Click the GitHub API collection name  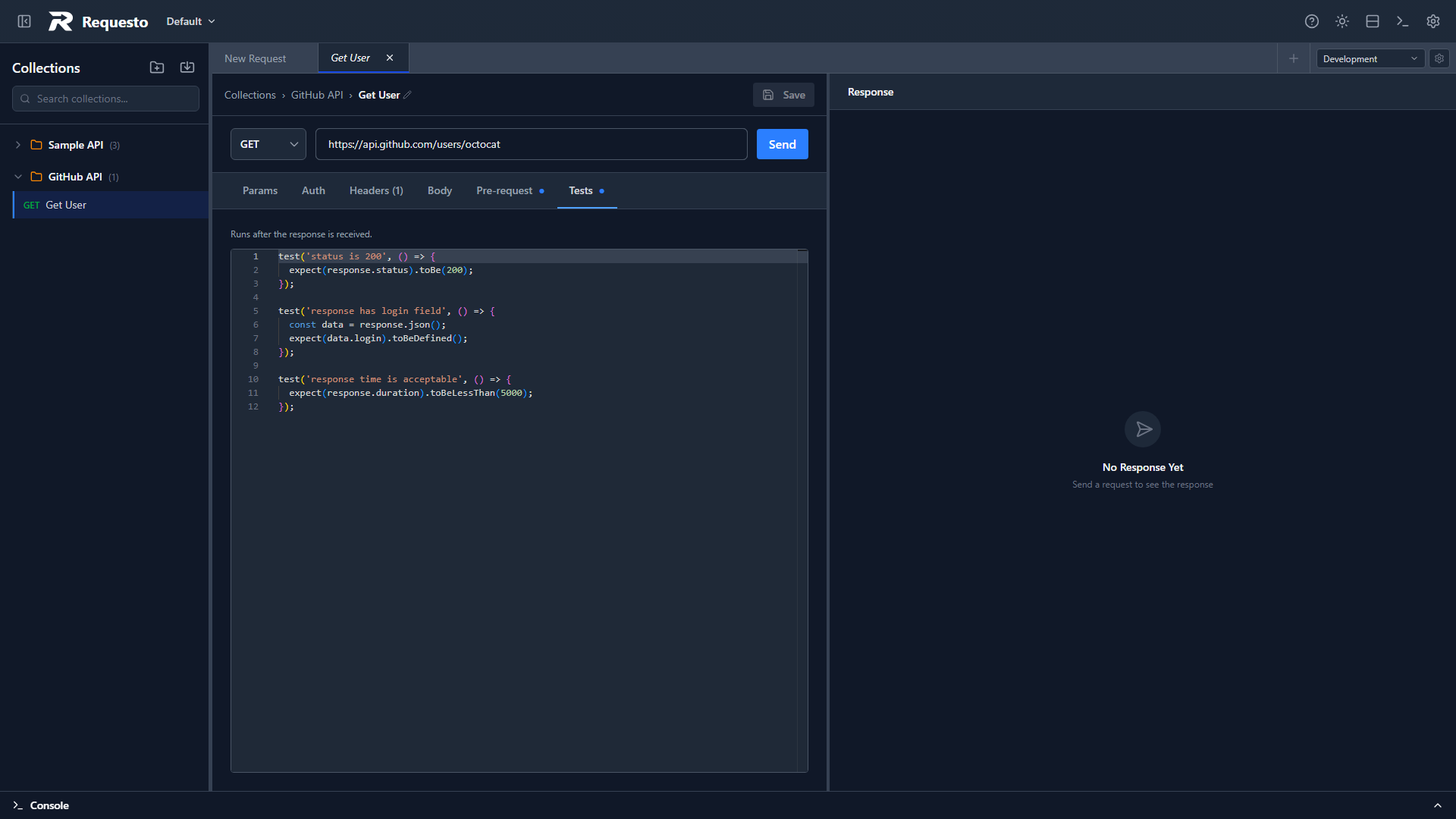pyautogui.click(x=75, y=177)
